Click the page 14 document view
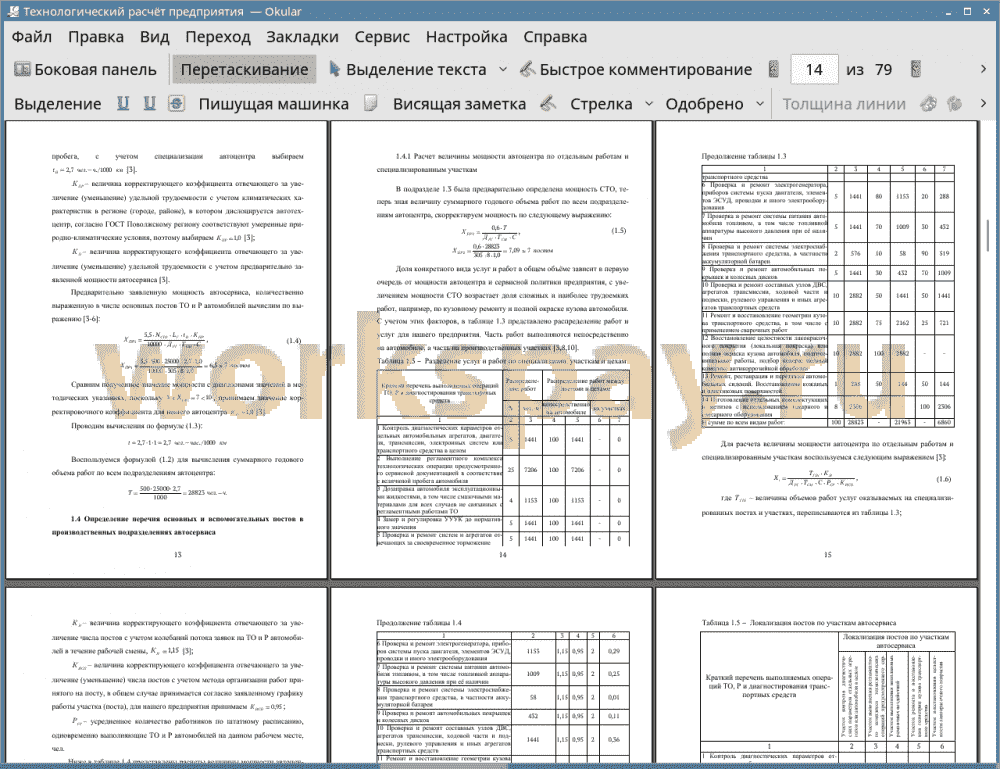This screenshot has height=769, width=1000. [491, 349]
